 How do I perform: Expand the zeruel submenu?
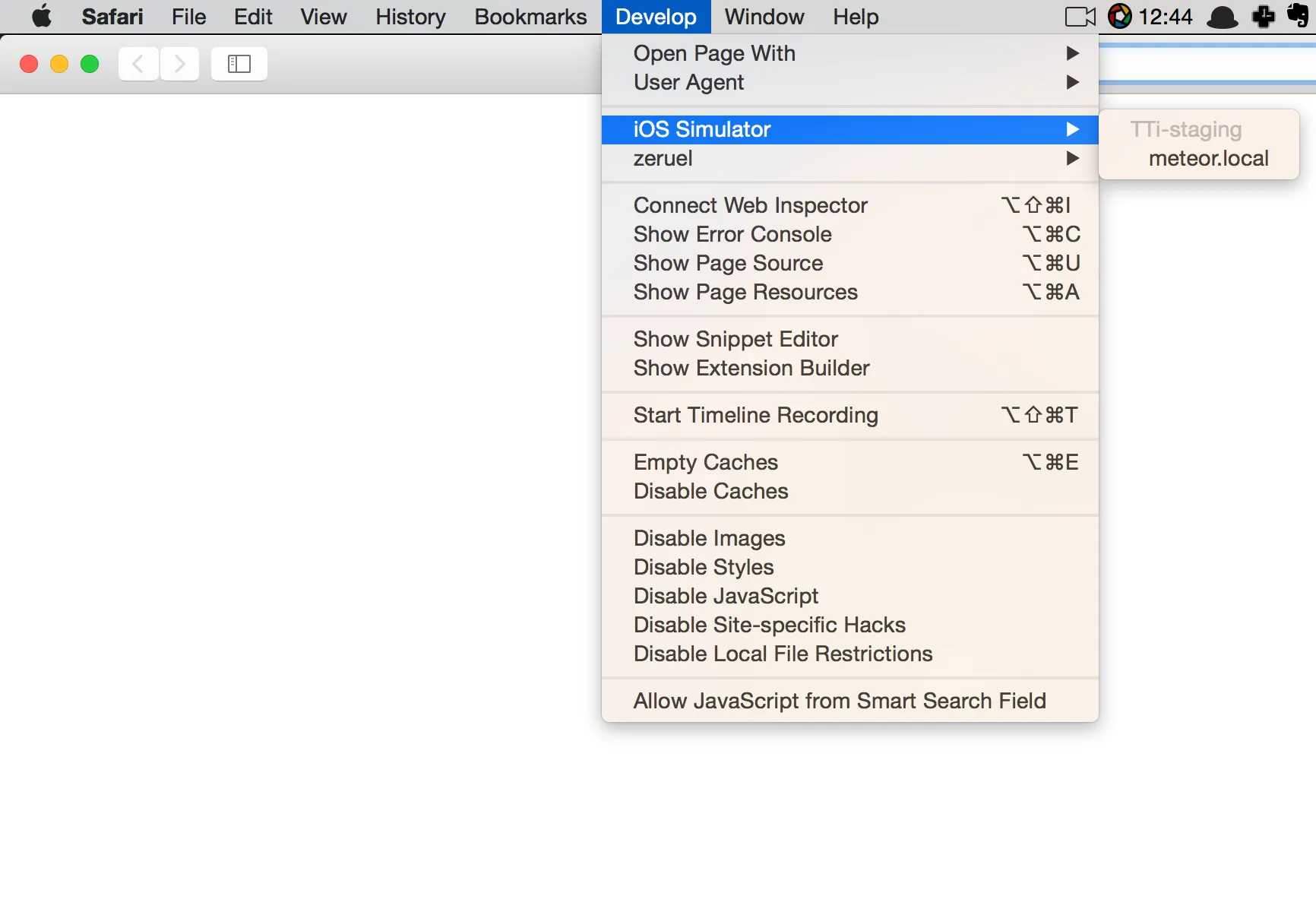663,158
